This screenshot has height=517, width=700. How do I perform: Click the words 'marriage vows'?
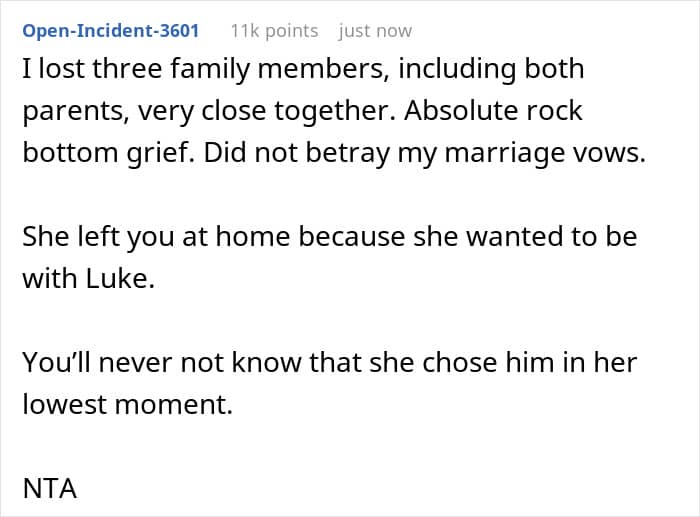(x=545, y=153)
